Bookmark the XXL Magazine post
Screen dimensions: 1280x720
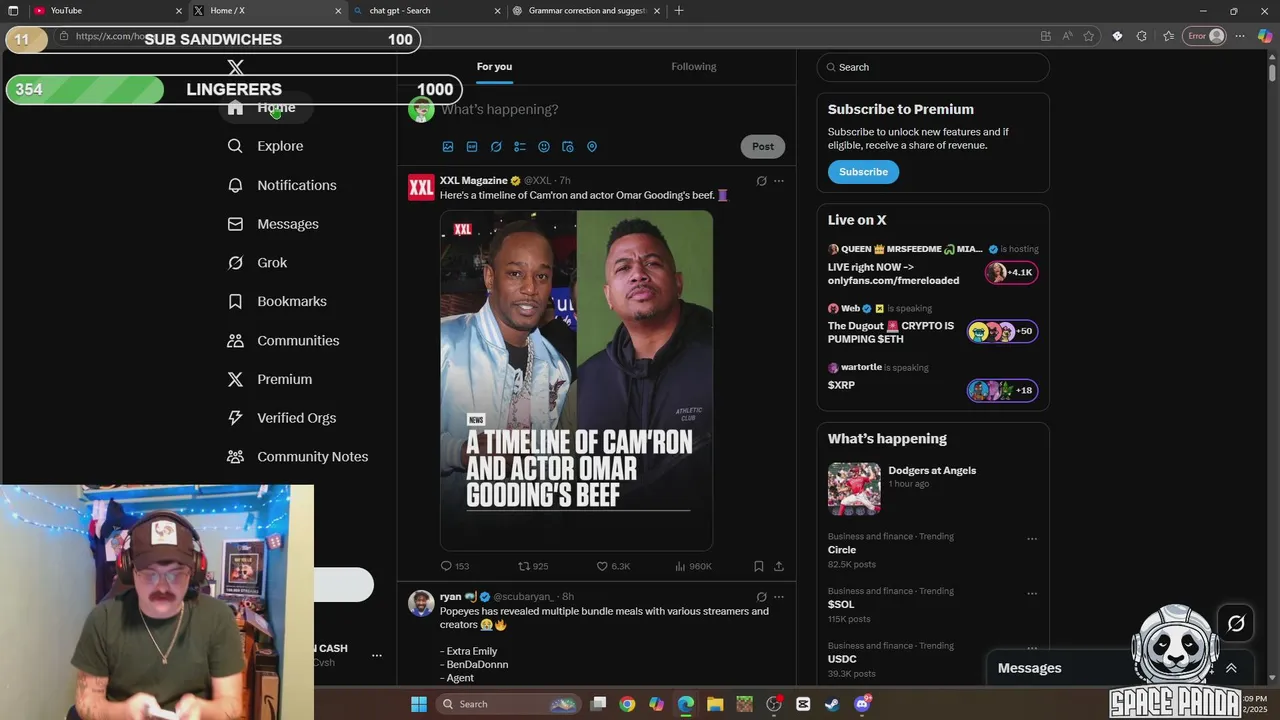[759, 566]
